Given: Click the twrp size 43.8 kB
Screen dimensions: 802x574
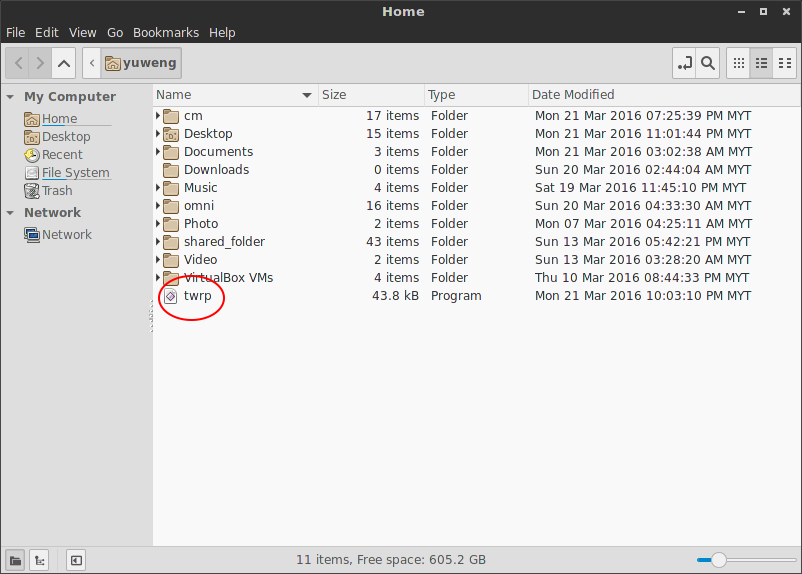Looking at the screenshot, I should [395, 296].
